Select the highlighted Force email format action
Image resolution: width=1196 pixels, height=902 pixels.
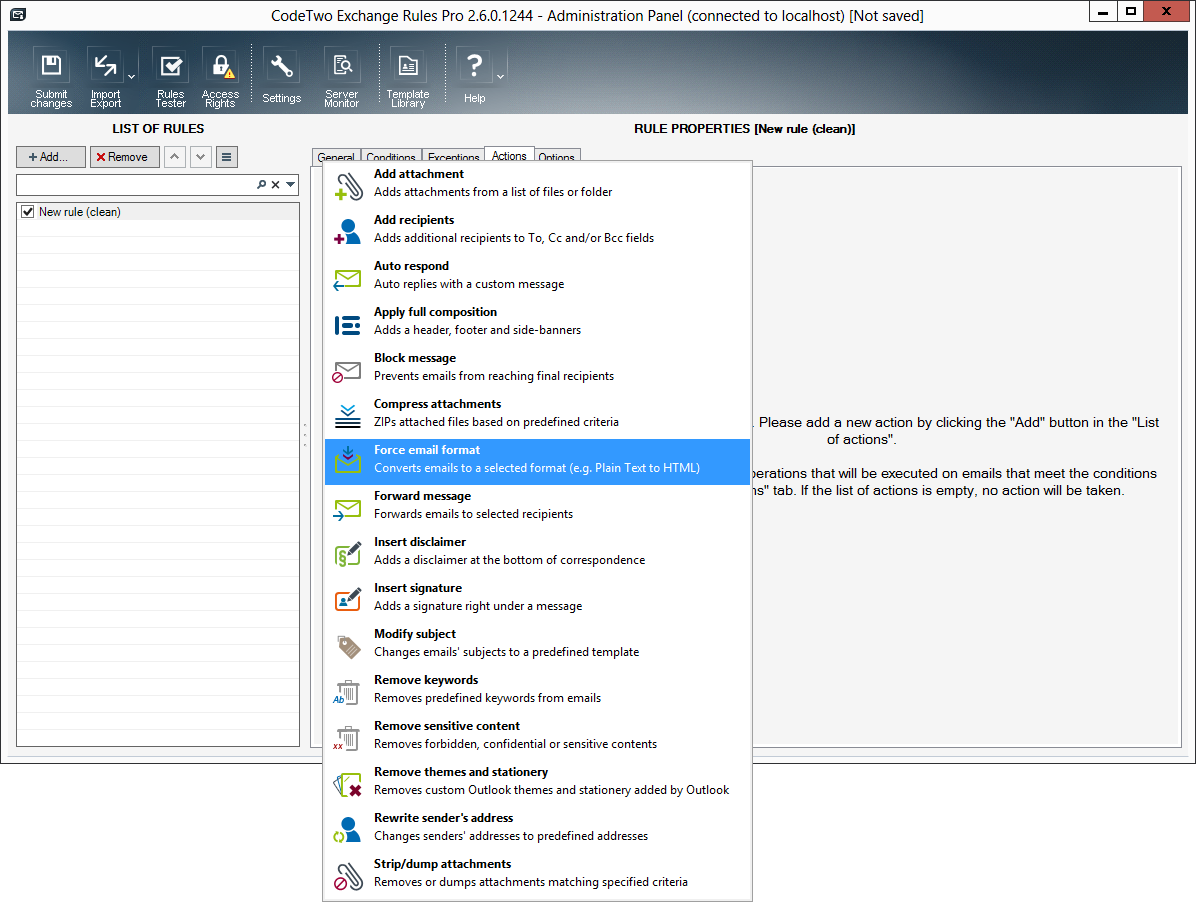[x=538, y=461]
